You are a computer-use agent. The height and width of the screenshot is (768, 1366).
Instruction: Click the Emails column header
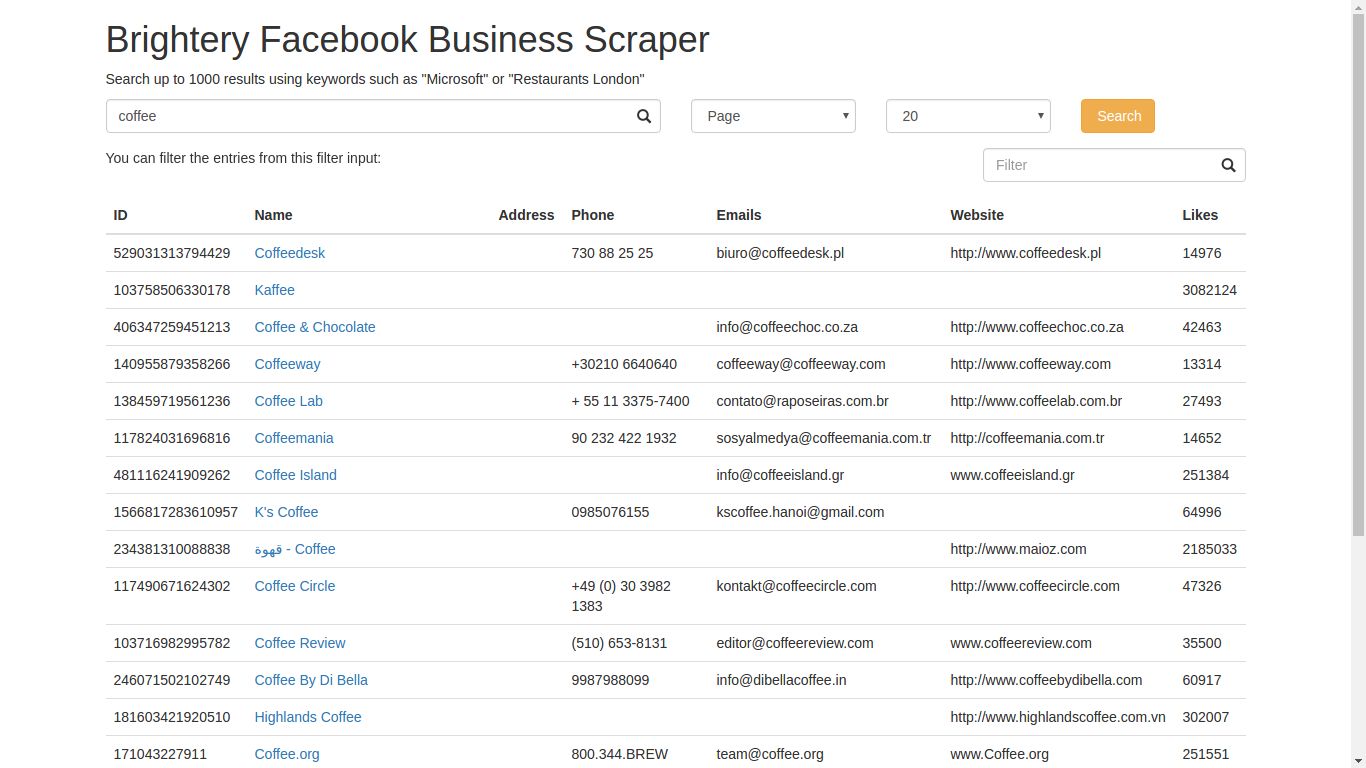pos(739,215)
